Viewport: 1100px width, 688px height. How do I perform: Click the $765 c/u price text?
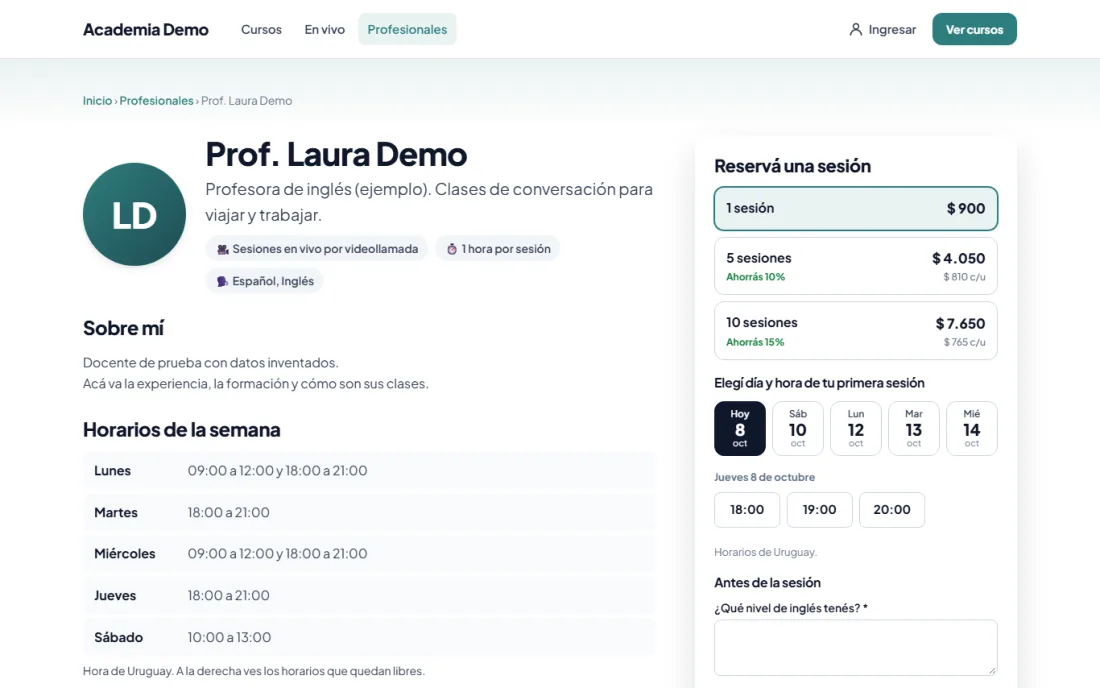click(964, 342)
